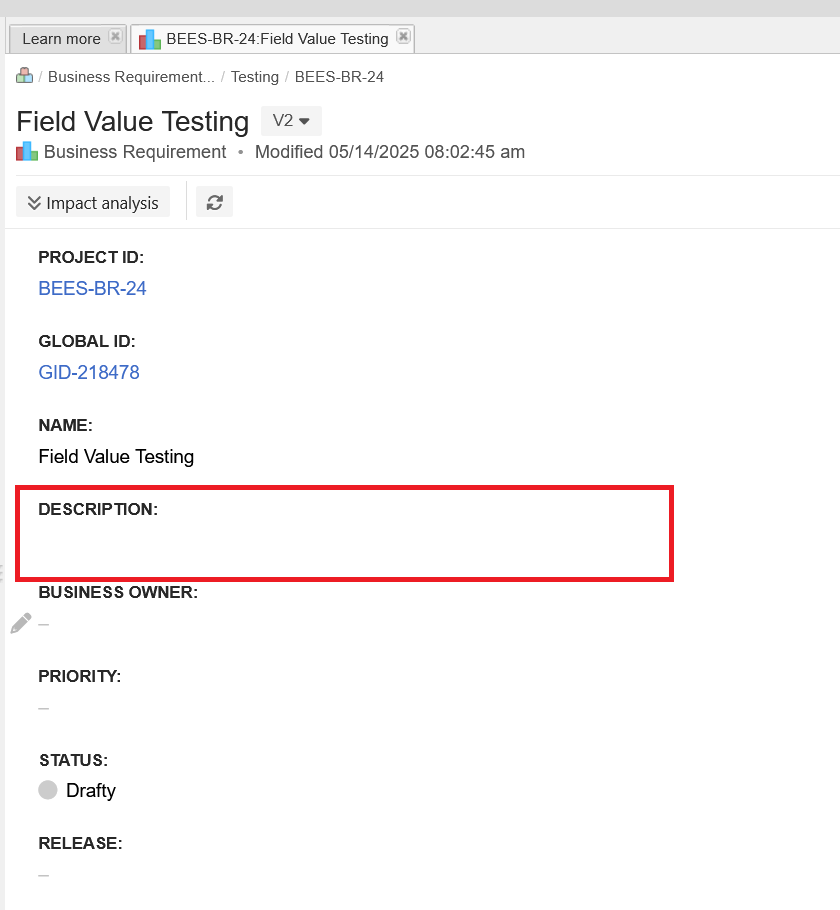This screenshot has height=910, width=840.
Task: Close the Learn more tab
Action: (x=116, y=37)
